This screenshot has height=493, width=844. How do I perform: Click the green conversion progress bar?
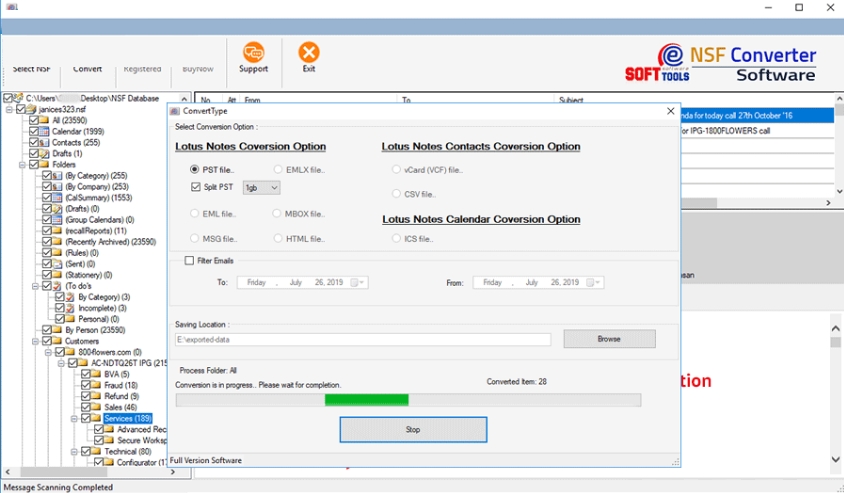coord(367,400)
